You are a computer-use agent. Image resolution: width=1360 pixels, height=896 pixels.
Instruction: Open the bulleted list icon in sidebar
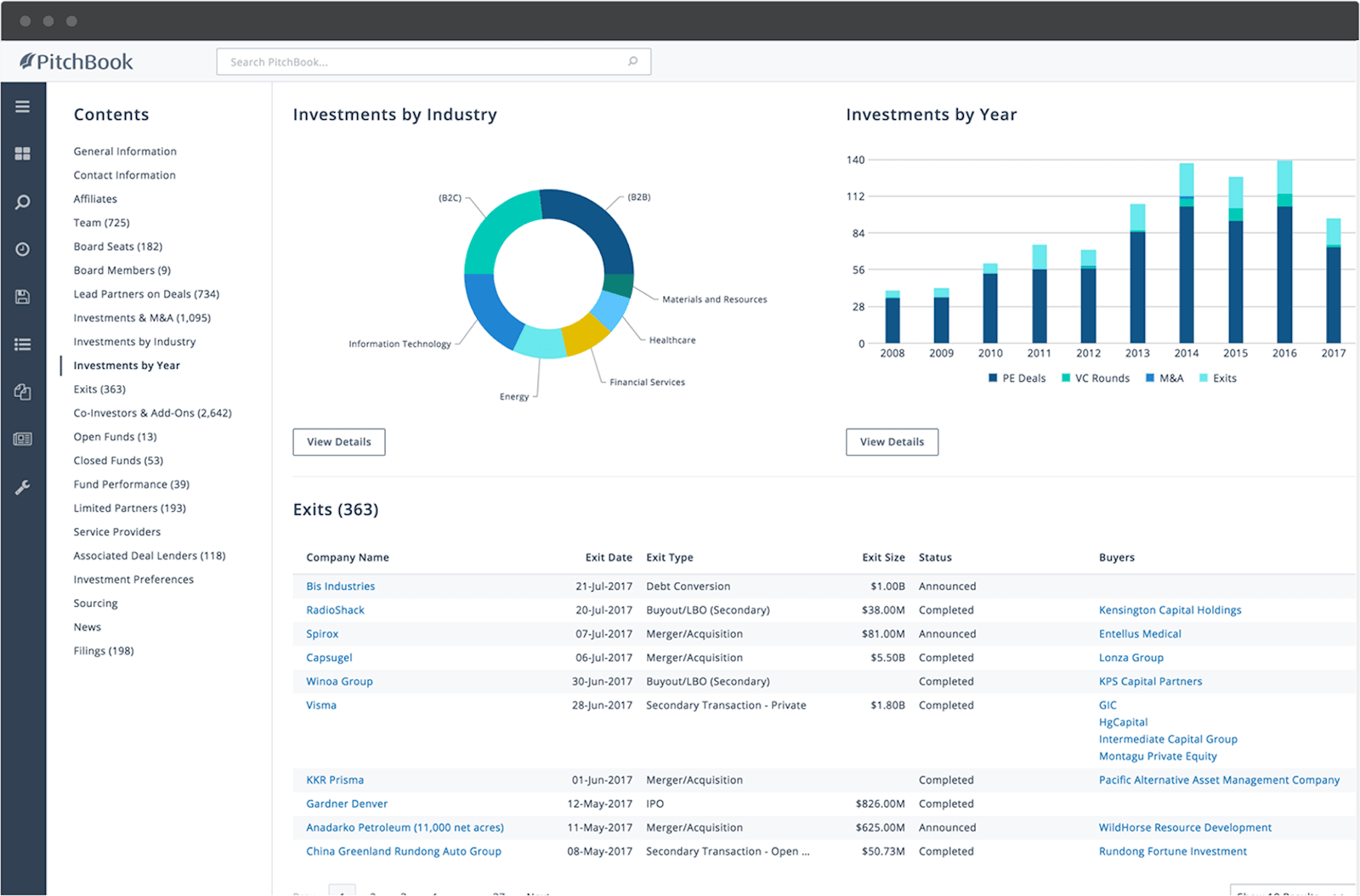23,344
